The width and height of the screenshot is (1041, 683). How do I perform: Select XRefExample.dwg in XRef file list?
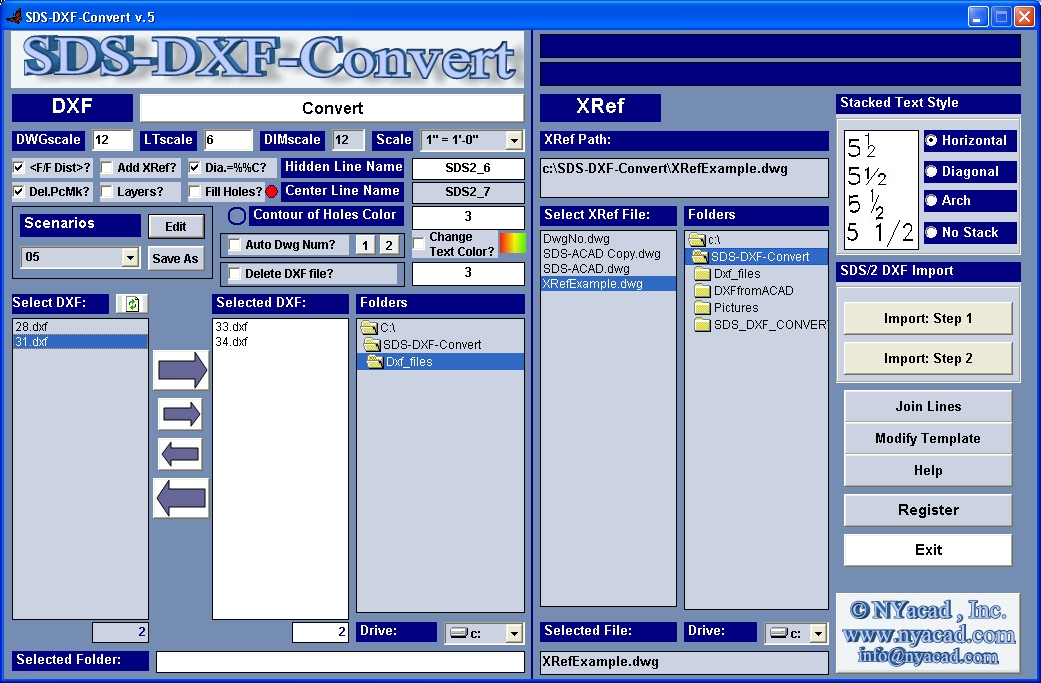608,284
